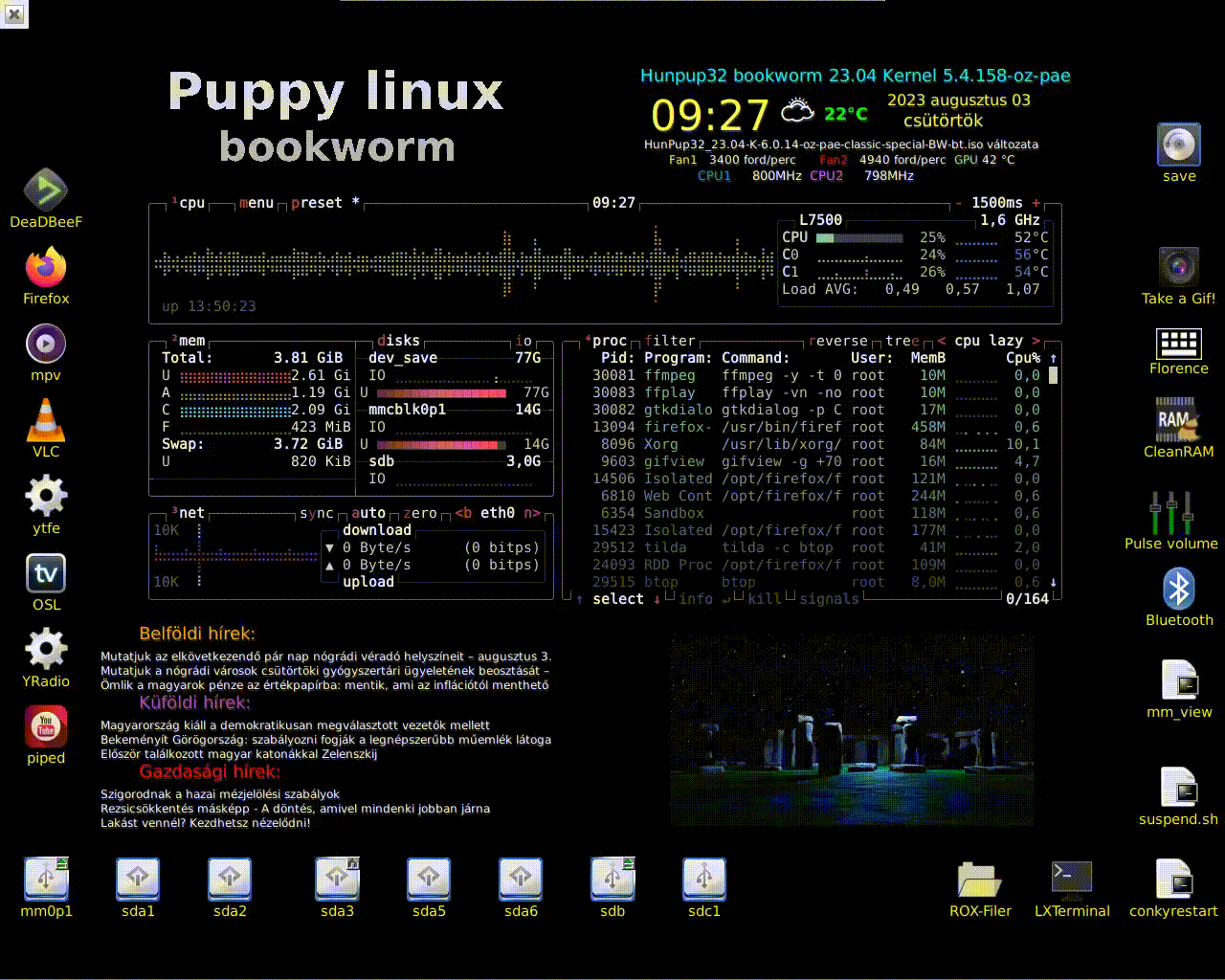This screenshot has width=1225, height=980.
Task: Launch Firefox from the desktop
Action: (46, 267)
